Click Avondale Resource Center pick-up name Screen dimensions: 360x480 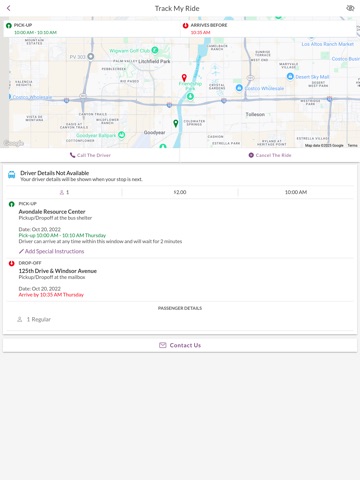point(52,212)
